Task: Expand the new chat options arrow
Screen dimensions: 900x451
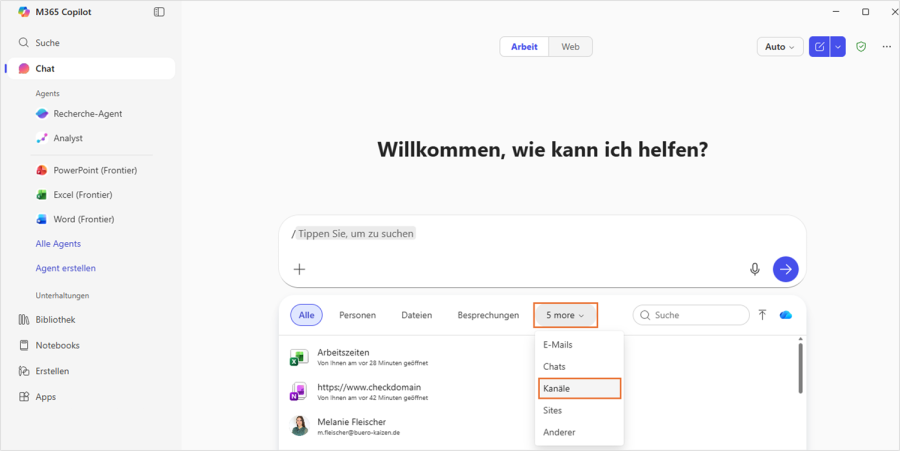Action: tap(838, 47)
